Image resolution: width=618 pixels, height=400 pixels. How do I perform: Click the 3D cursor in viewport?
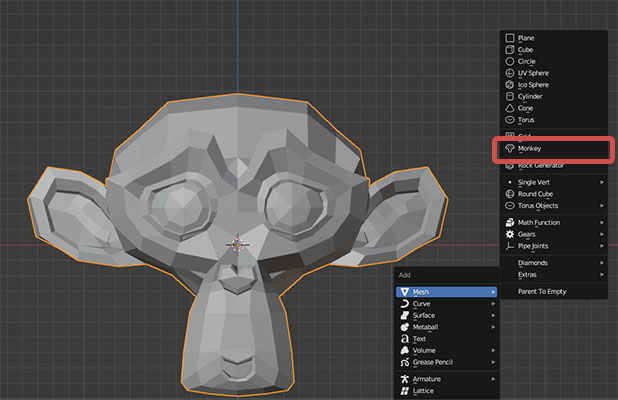(238, 245)
